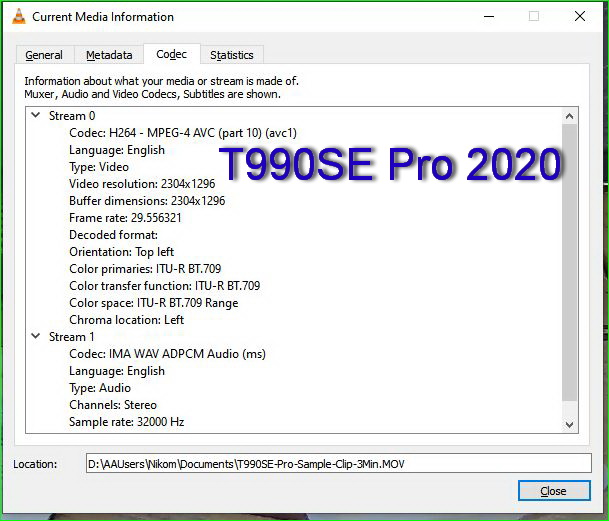Select the Codec tab

coord(172,54)
